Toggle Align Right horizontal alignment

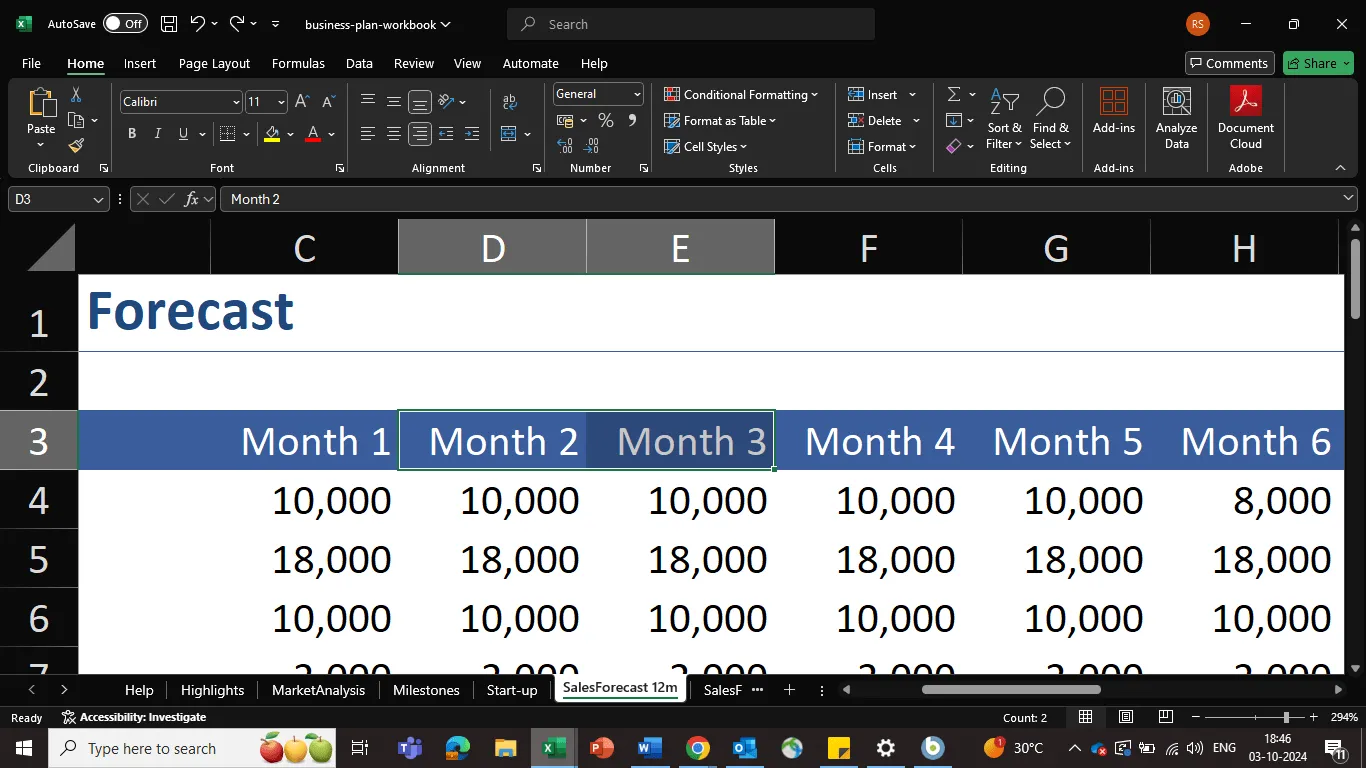coord(420,134)
